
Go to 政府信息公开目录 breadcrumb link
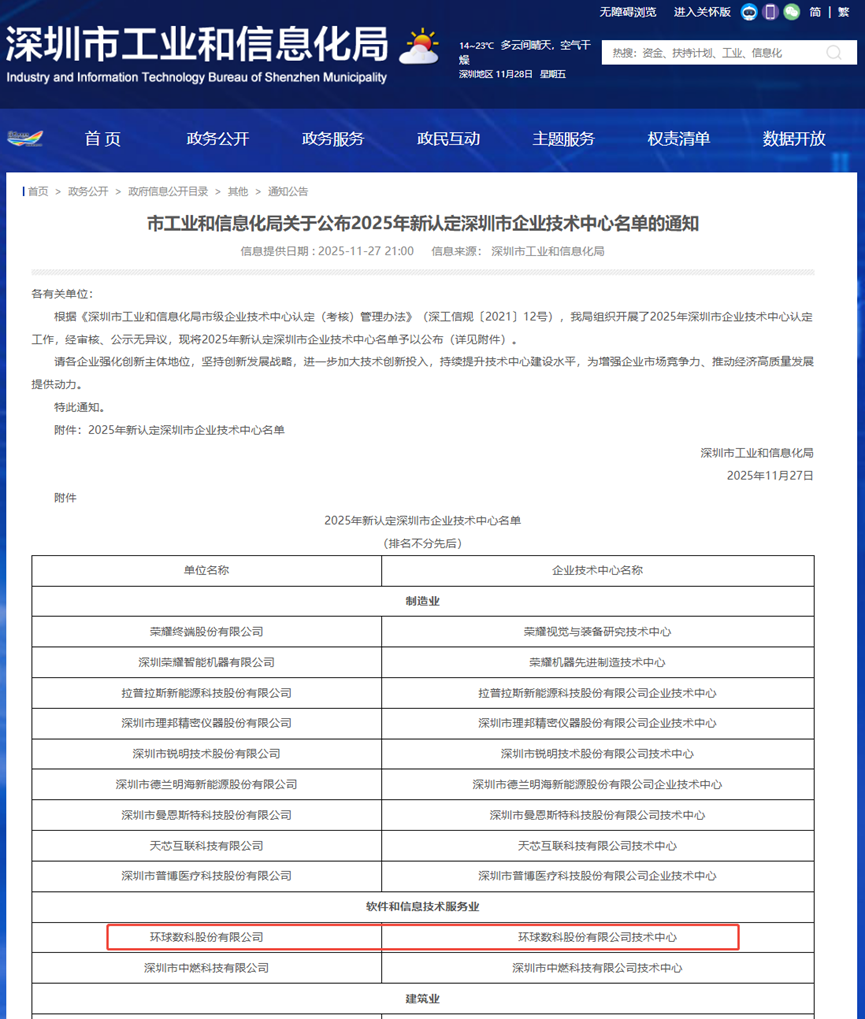click(168, 192)
